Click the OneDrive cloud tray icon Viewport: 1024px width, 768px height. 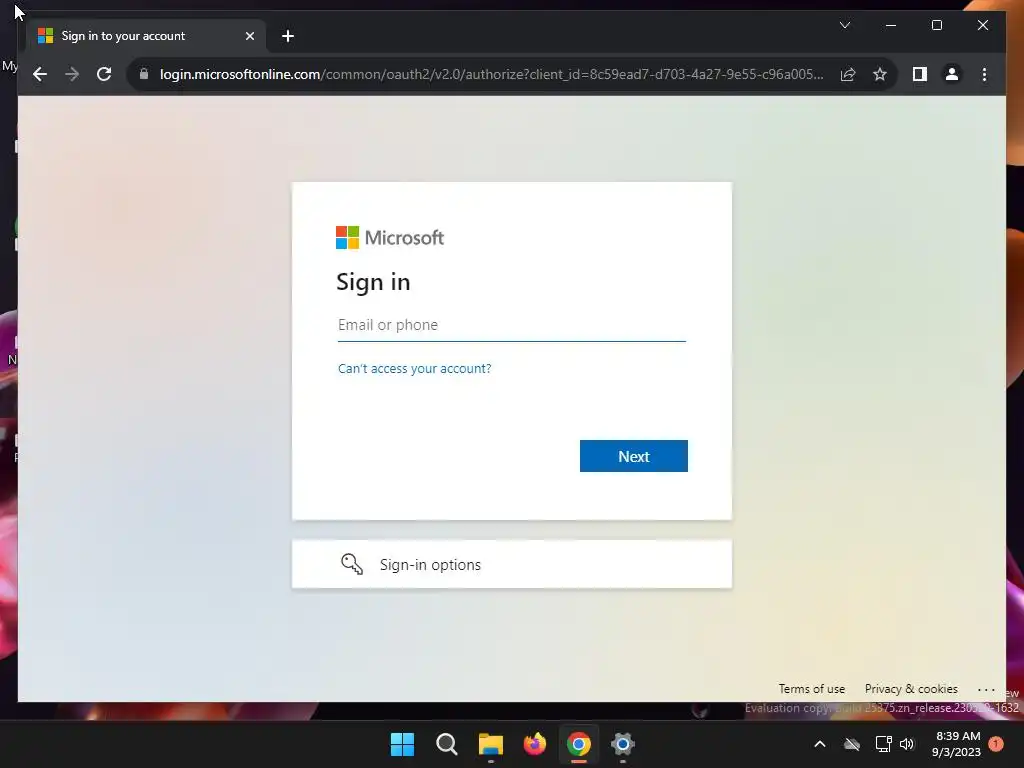point(852,744)
